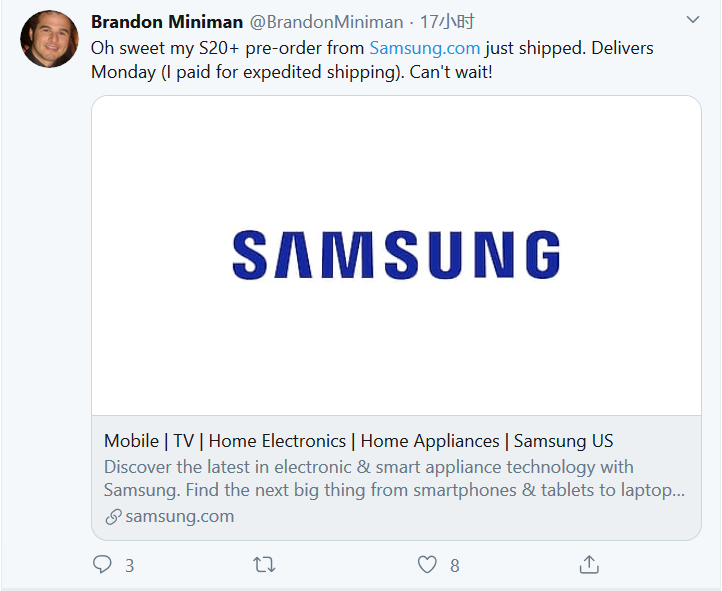Open the share tweet icon
Viewport: 722px width, 591px height.
[x=589, y=565]
